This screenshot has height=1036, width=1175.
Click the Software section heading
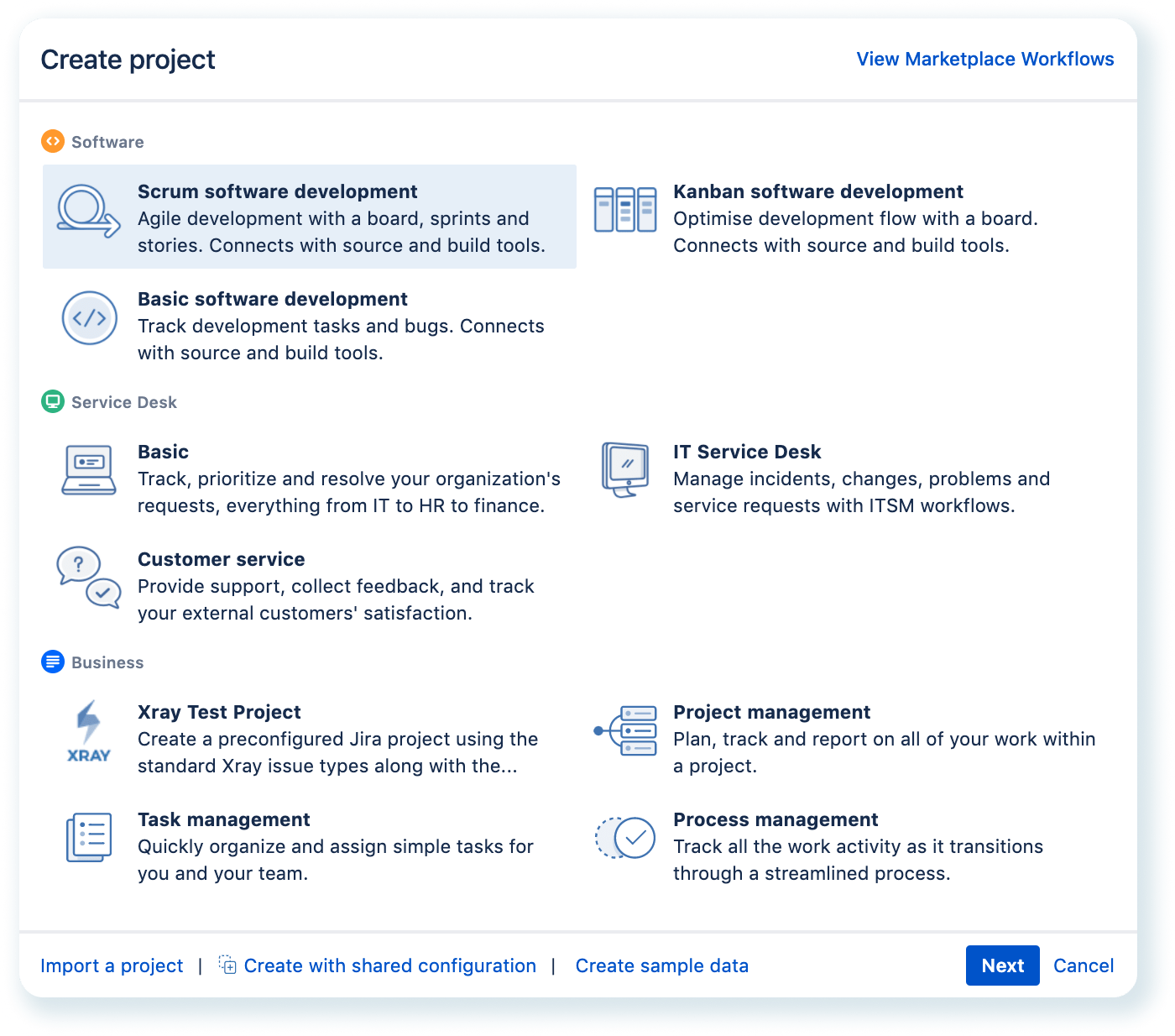(x=107, y=142)
